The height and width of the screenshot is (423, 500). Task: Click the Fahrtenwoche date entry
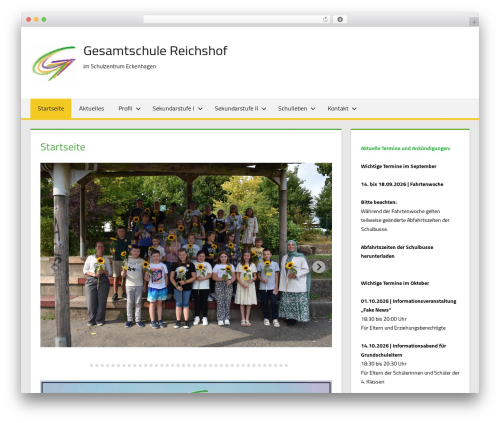coord(402,184)
